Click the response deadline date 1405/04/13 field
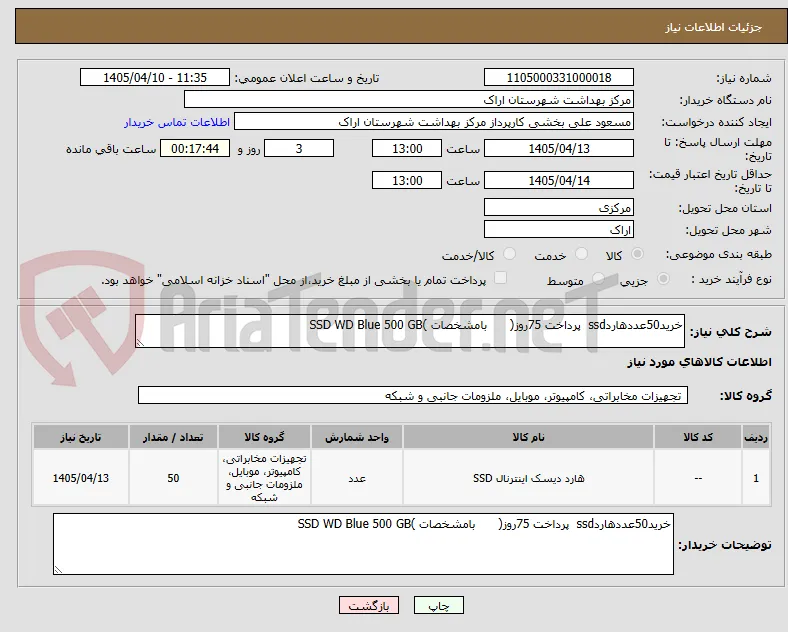788x632 pixels. (559, 149)
